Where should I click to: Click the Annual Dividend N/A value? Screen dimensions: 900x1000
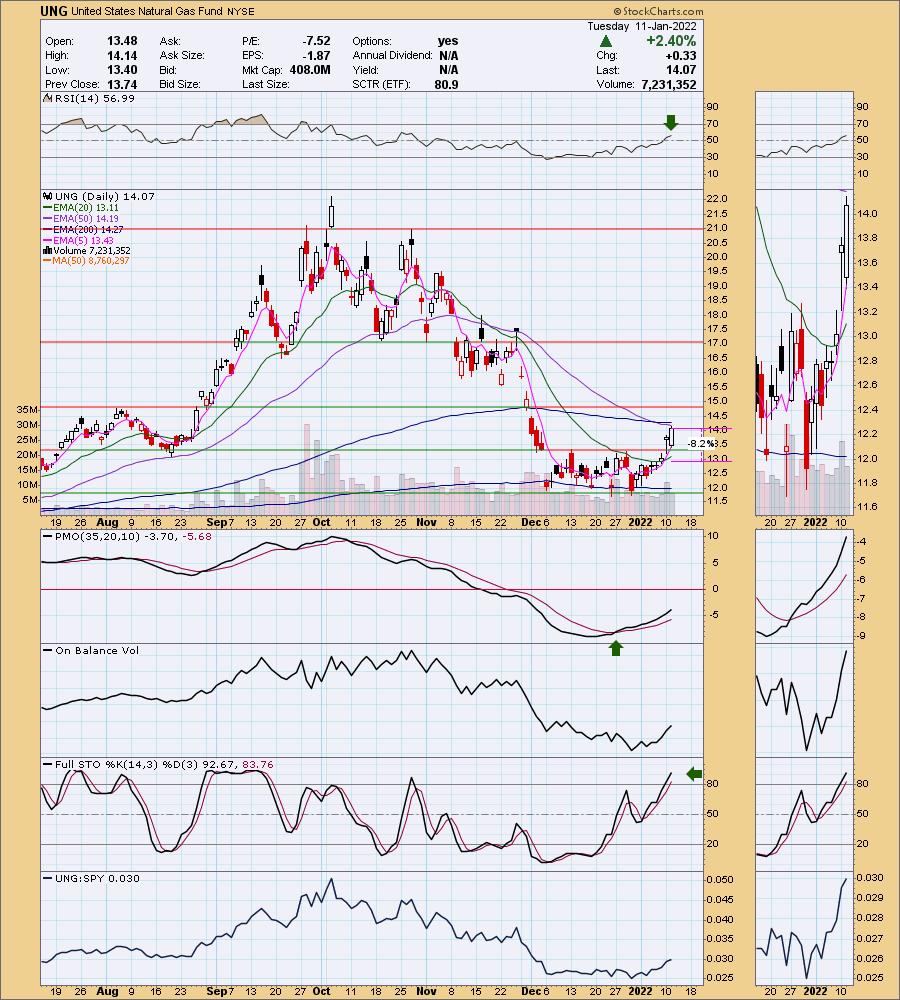[x=448, y=55]
